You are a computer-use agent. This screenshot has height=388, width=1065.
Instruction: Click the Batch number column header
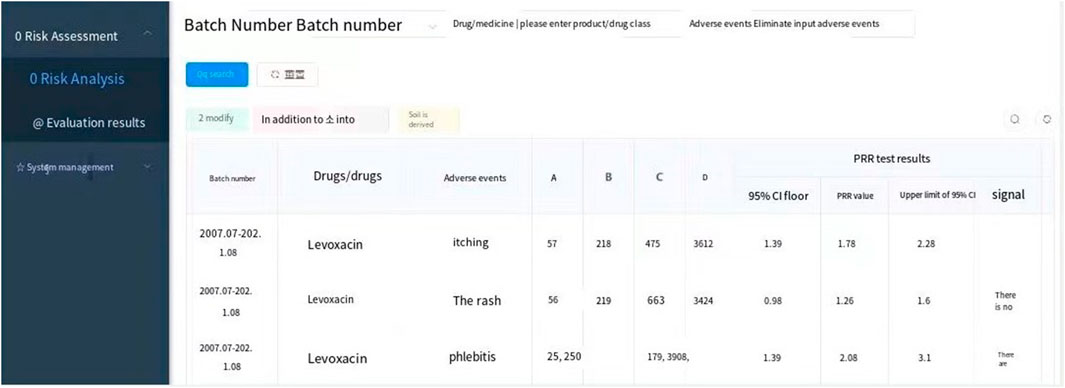pyautogui.click(x=232, y=179)
